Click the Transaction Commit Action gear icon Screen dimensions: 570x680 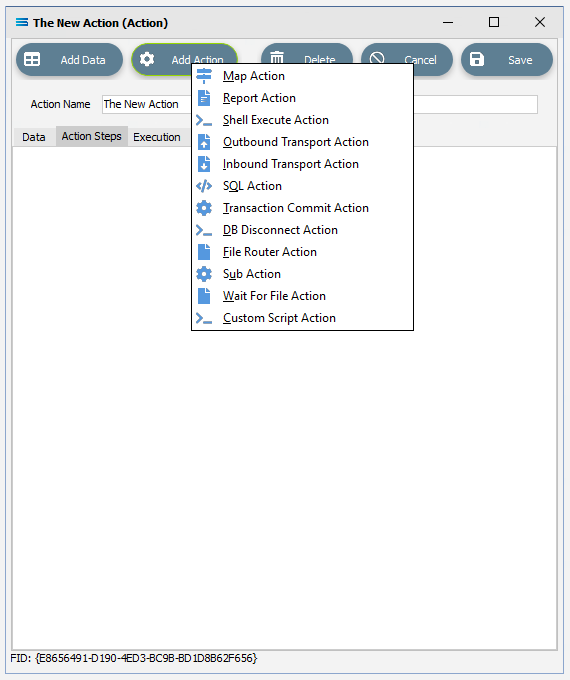[204, 208]
